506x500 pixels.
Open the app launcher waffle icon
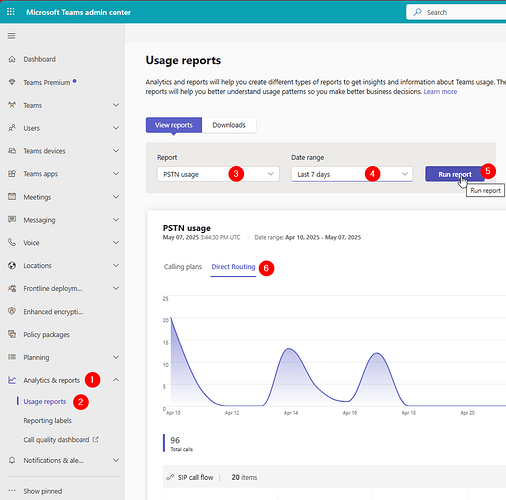(11, 12)
